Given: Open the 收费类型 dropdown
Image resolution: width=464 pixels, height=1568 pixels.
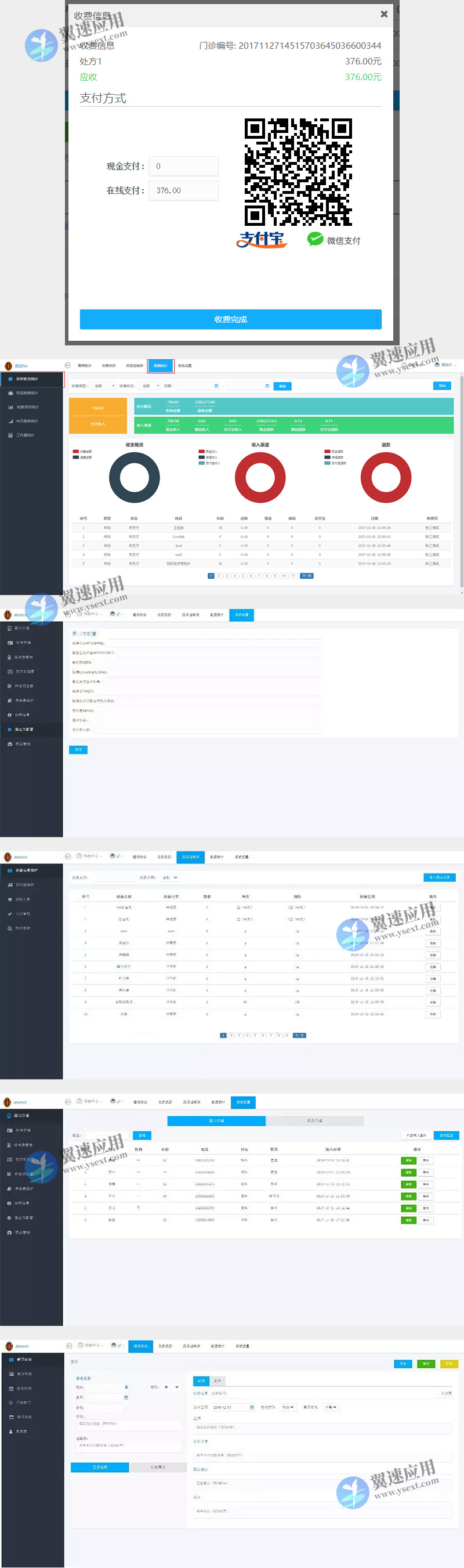Looking at the screenshot, I should (x=104, y=386).
